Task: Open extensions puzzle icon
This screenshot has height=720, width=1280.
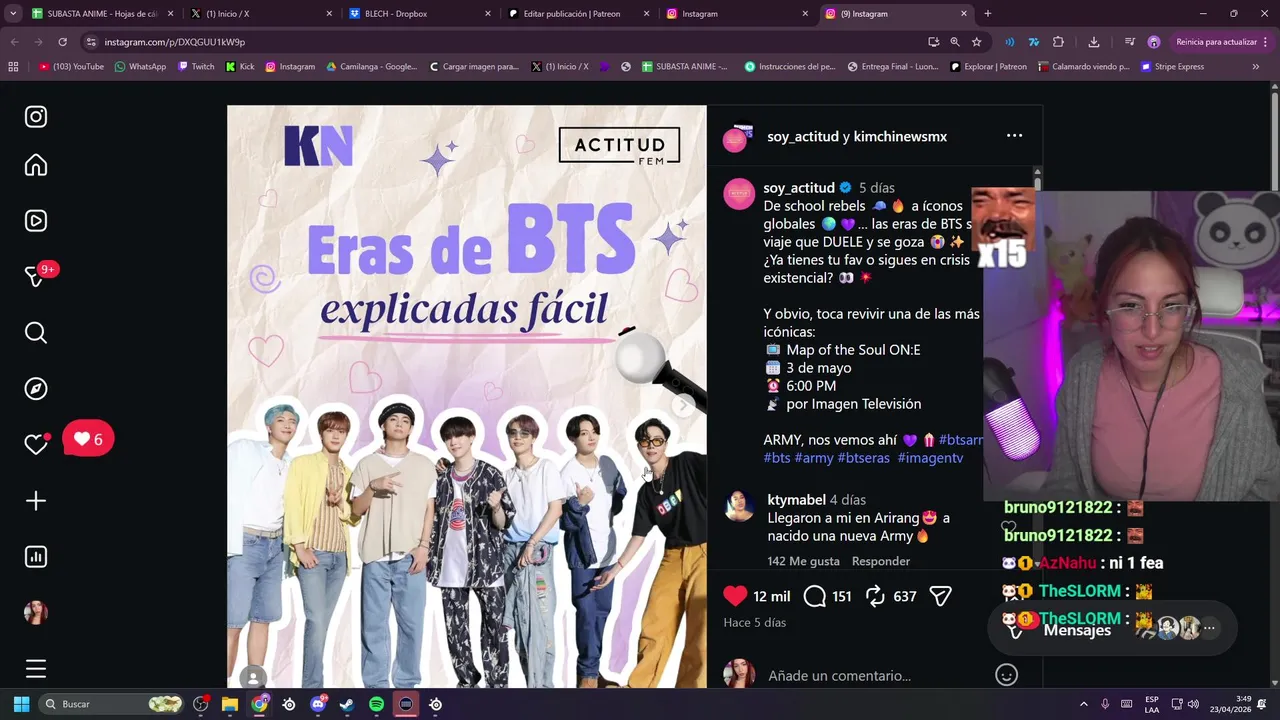Action: (1058, 42)
